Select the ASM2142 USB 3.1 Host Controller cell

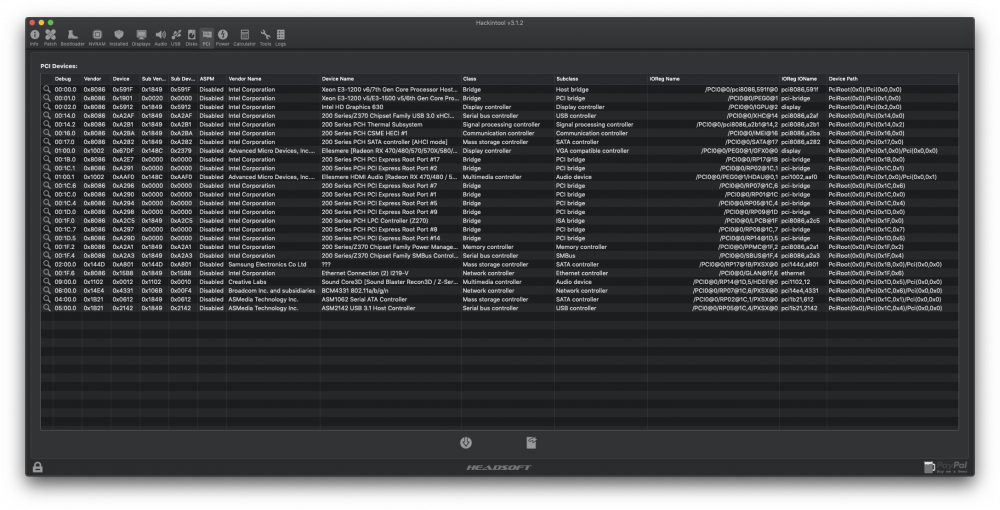click(x=368, y=308)
